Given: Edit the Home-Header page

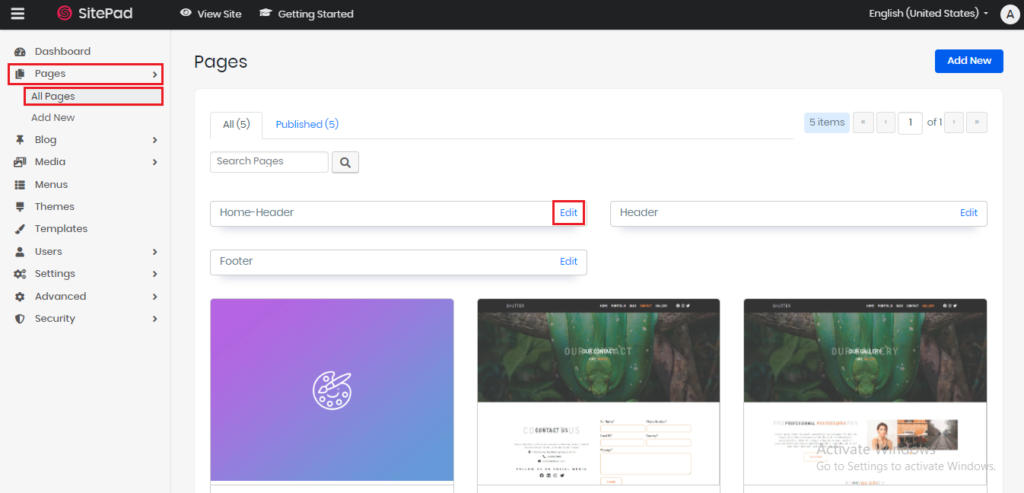Looking at the screenshot, I should (x=568, y=213).
